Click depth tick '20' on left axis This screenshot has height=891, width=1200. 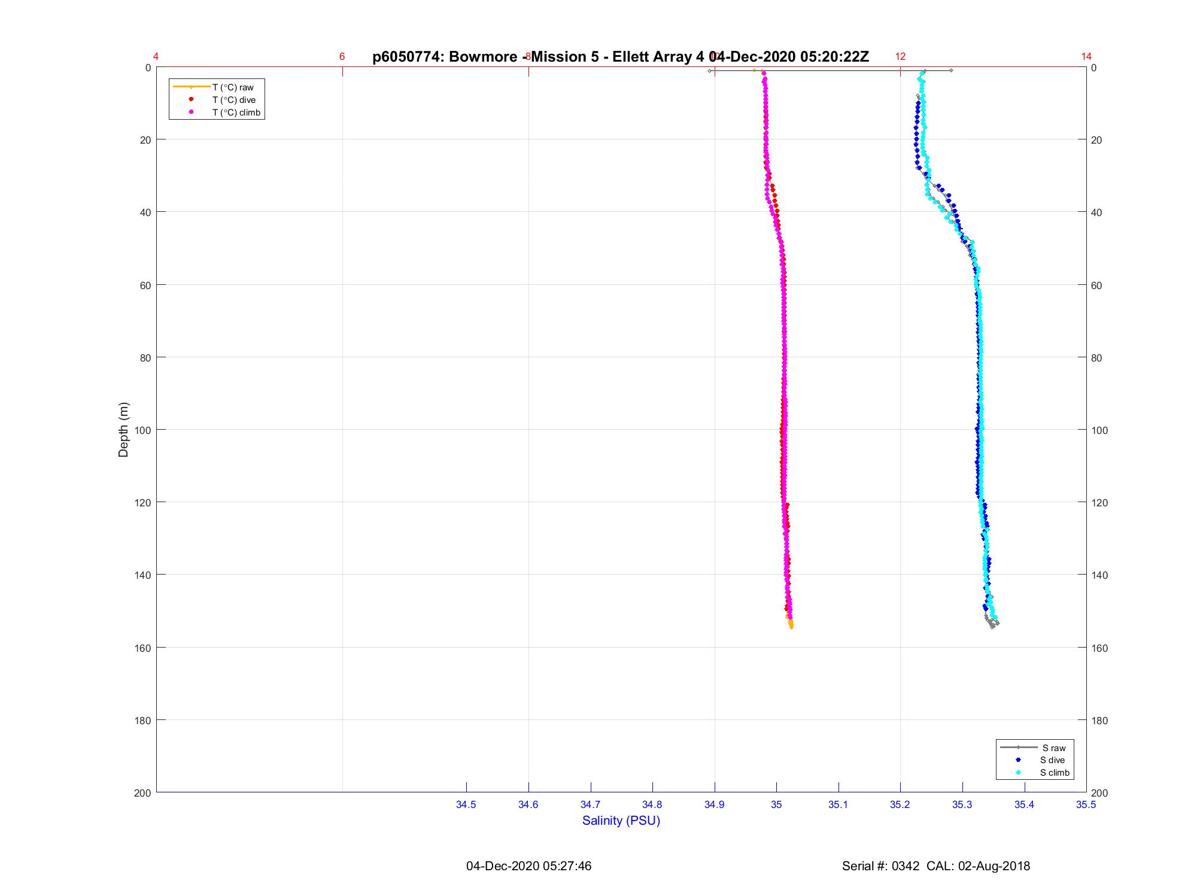146,140
